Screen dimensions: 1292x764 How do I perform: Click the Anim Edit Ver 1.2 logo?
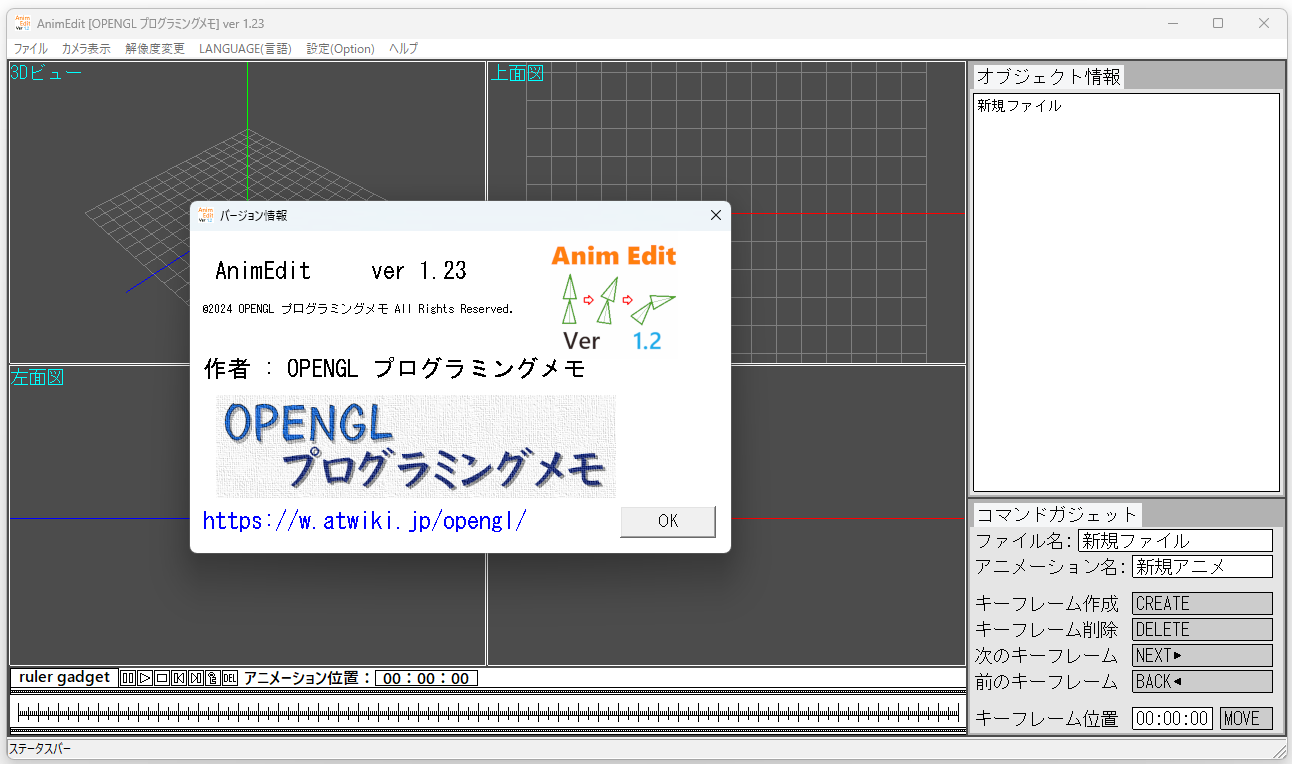tap(614, 297)
